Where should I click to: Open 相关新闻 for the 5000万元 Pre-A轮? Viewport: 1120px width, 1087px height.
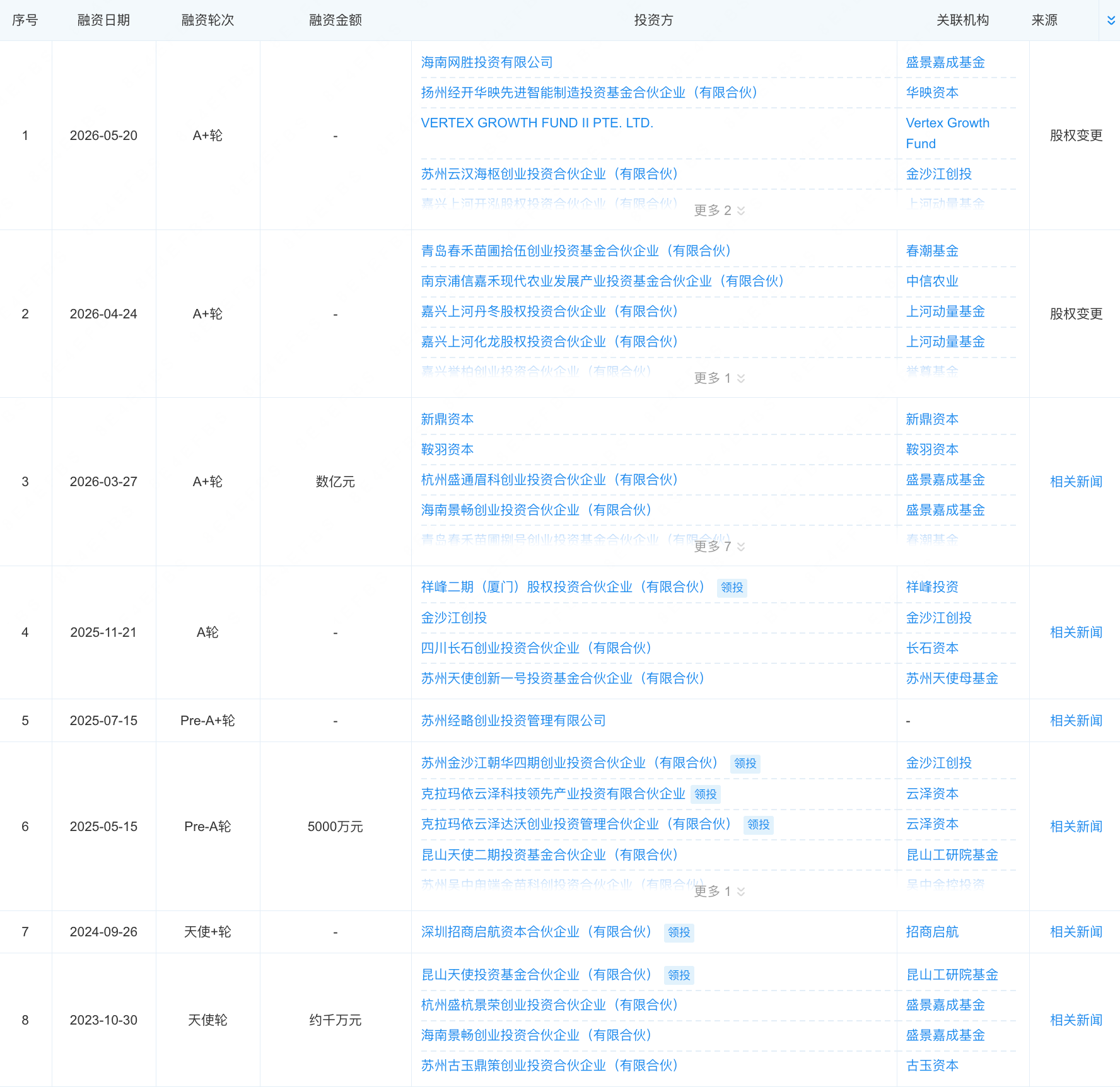click(1076, 827)
